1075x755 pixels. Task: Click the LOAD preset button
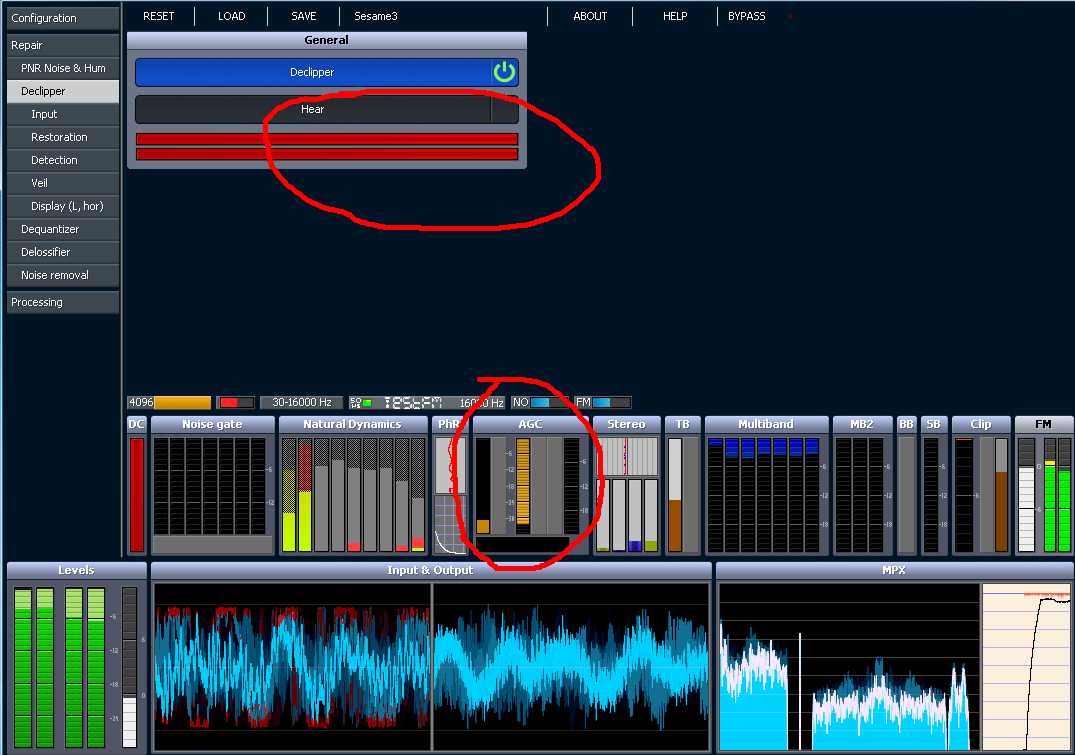click(x=232, y=16)
